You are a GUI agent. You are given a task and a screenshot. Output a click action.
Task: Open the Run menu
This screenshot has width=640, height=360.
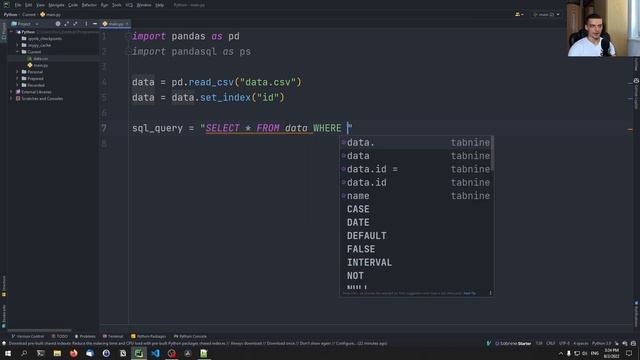click(104, 5)
